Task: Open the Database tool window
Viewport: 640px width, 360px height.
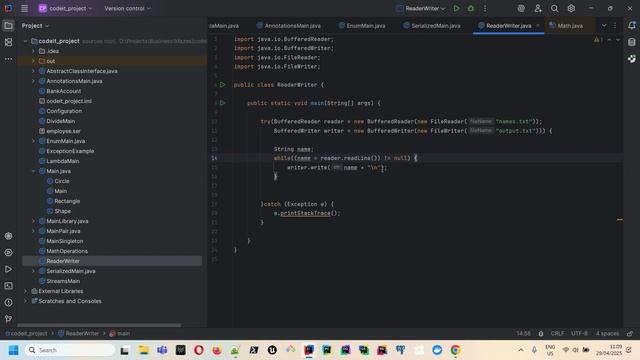Action: click(x=631, y=42)
